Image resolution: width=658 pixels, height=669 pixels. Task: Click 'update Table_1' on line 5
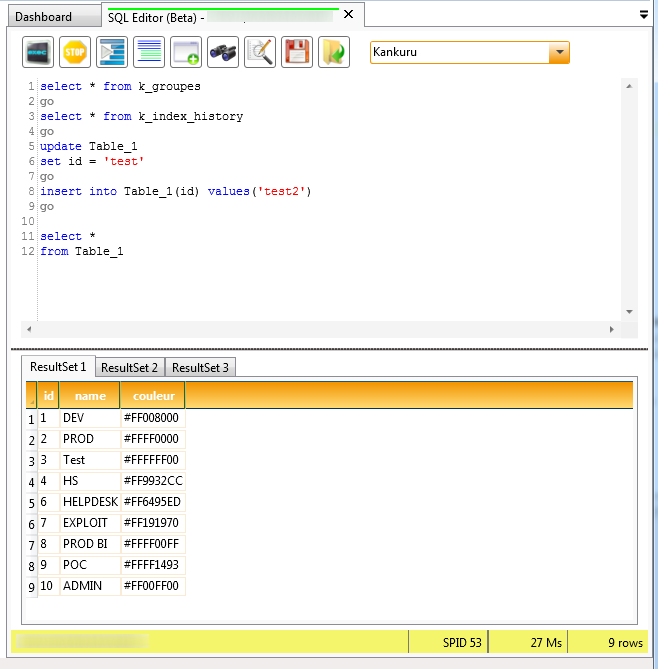pyautogui.click(x=89, y=146)
